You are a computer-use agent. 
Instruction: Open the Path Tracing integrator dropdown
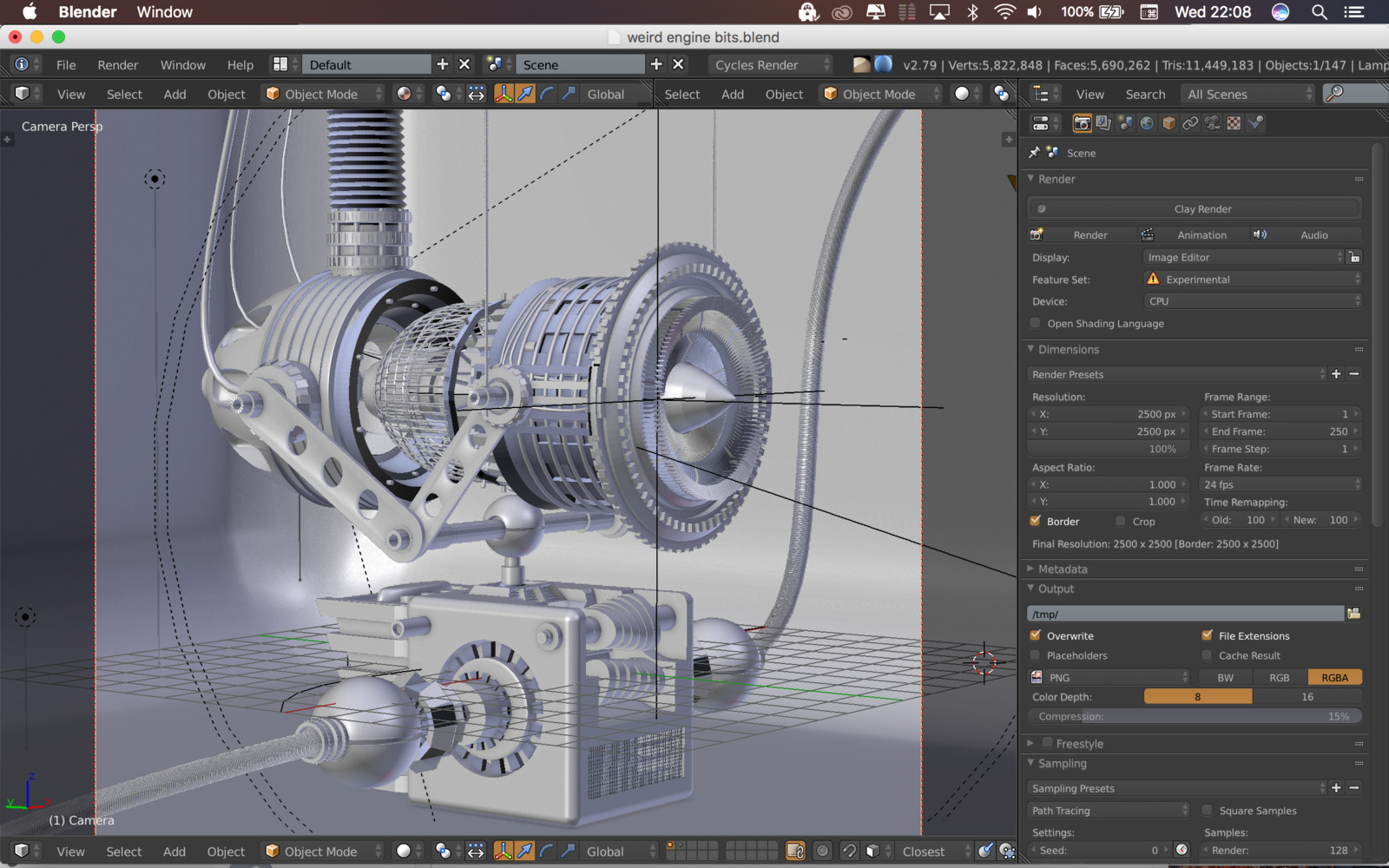[x=1109, y=810]
